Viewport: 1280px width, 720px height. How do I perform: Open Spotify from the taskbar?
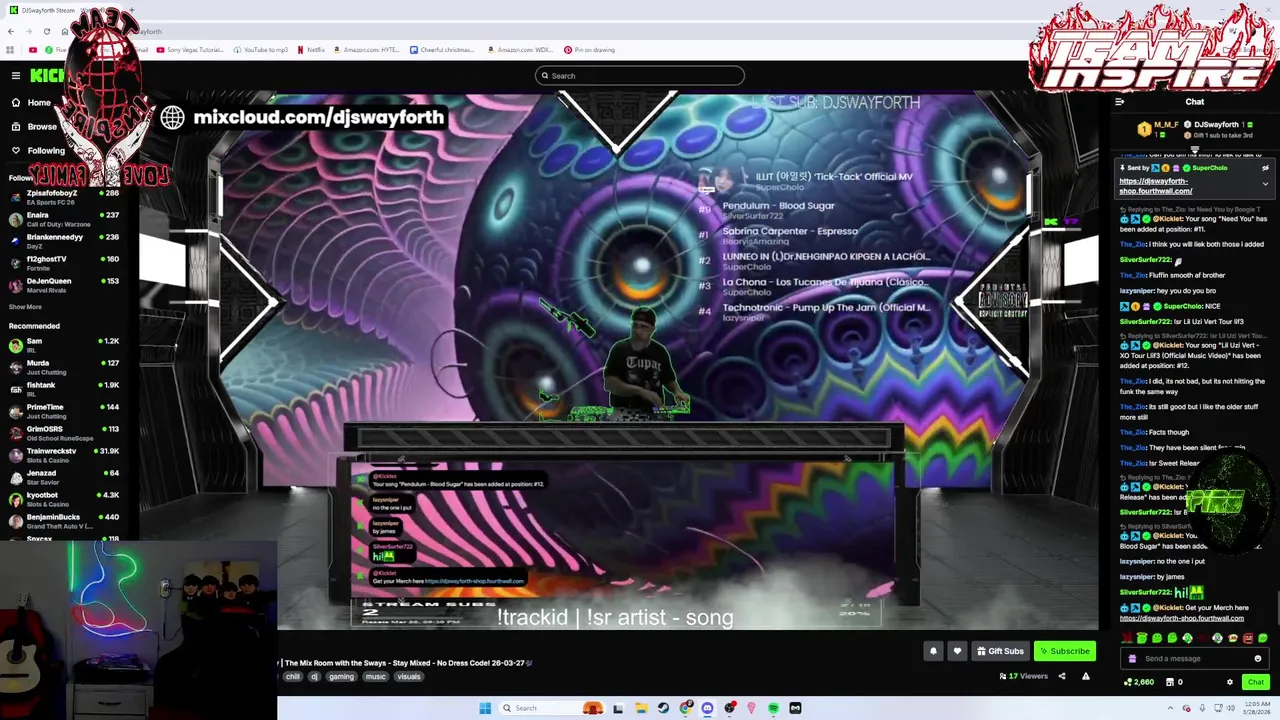click(x=773, y=708)
